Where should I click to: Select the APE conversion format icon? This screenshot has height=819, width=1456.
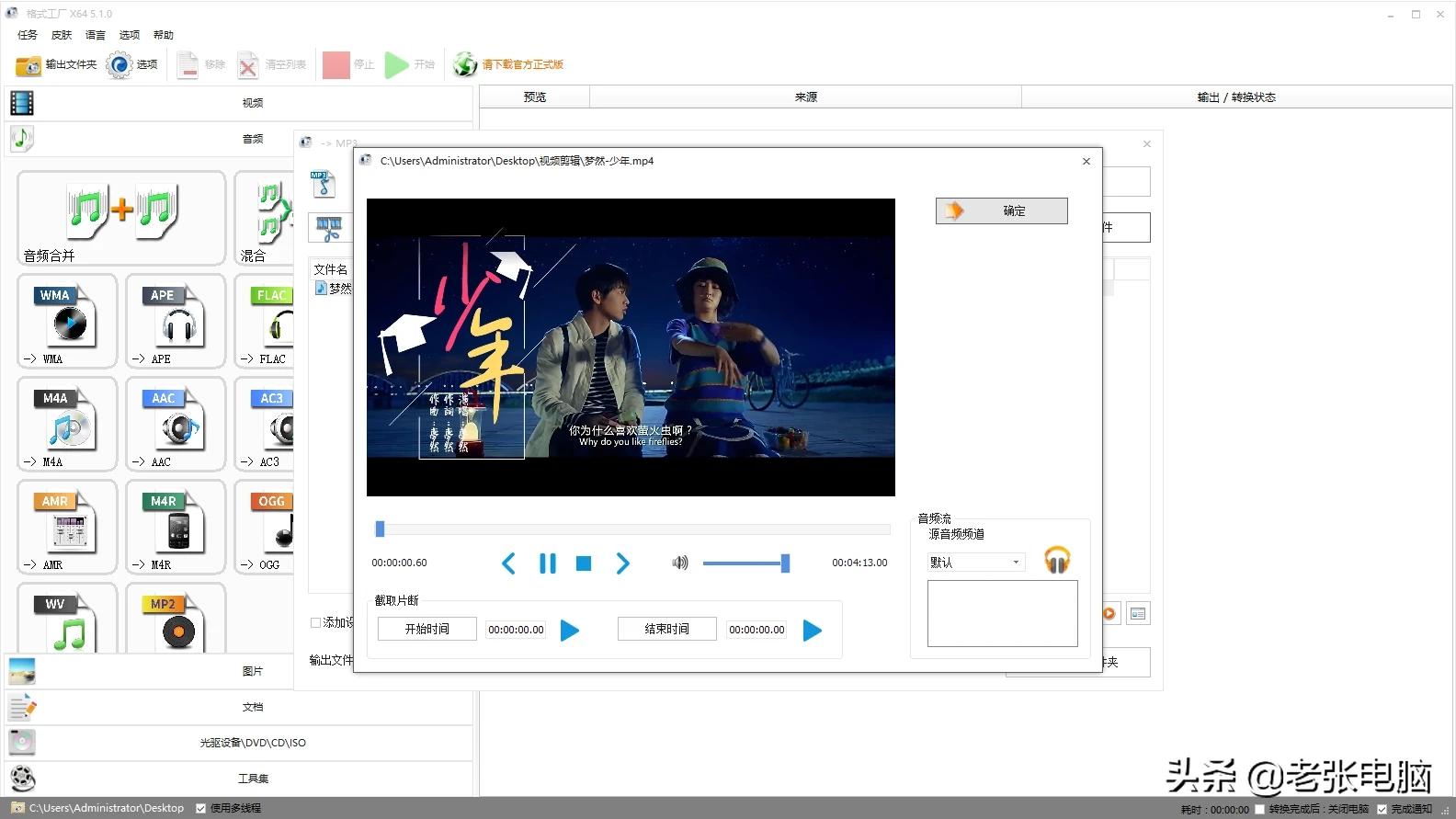[x=176, y=321]
